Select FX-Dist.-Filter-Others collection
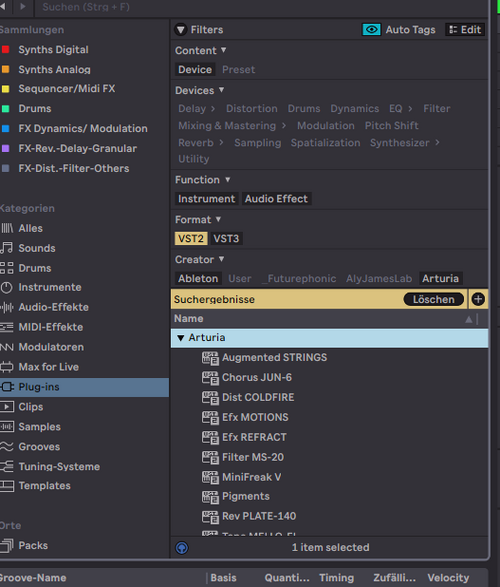 click(74, 168)
